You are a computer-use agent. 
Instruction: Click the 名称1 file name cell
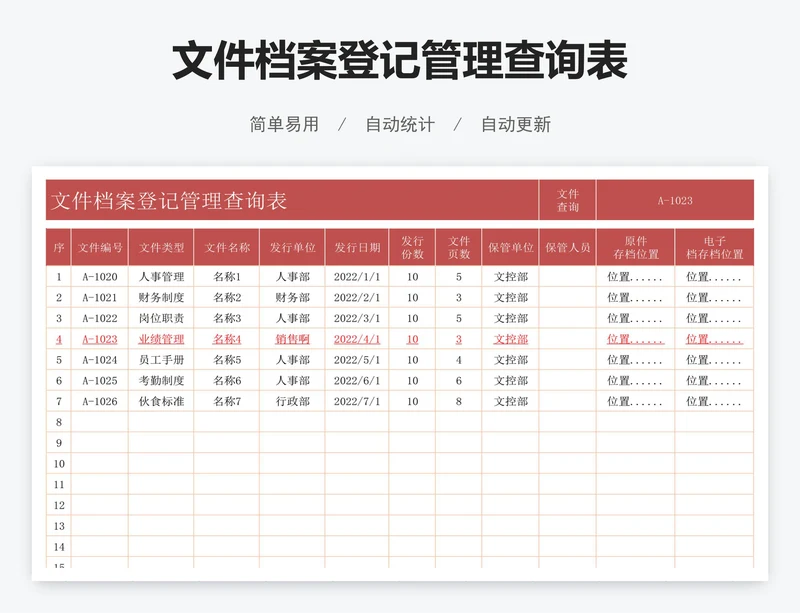(x=227, y=277)
